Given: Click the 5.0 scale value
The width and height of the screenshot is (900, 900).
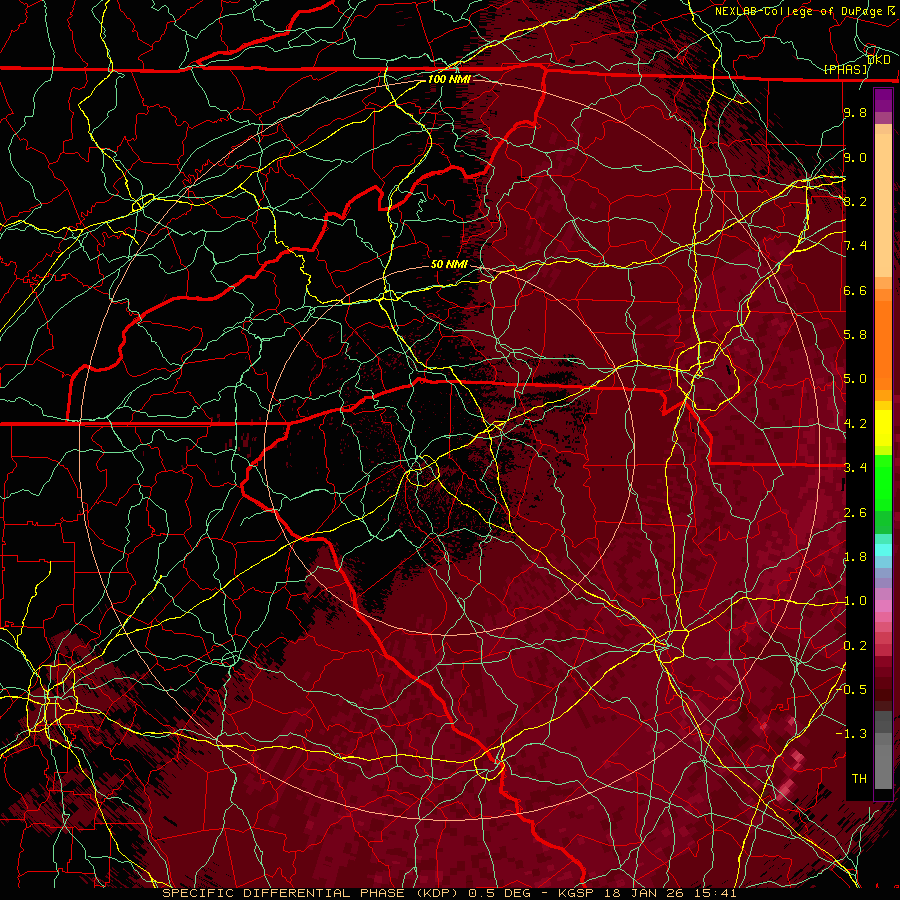Looking at the screenshot, I should [855, 379].
